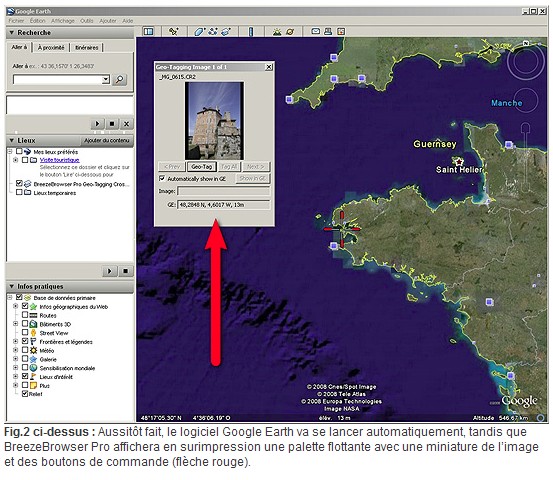Click the Routes layer road icon
The width and height of the screenshot is (553, 480).
[x=33, y=315]
